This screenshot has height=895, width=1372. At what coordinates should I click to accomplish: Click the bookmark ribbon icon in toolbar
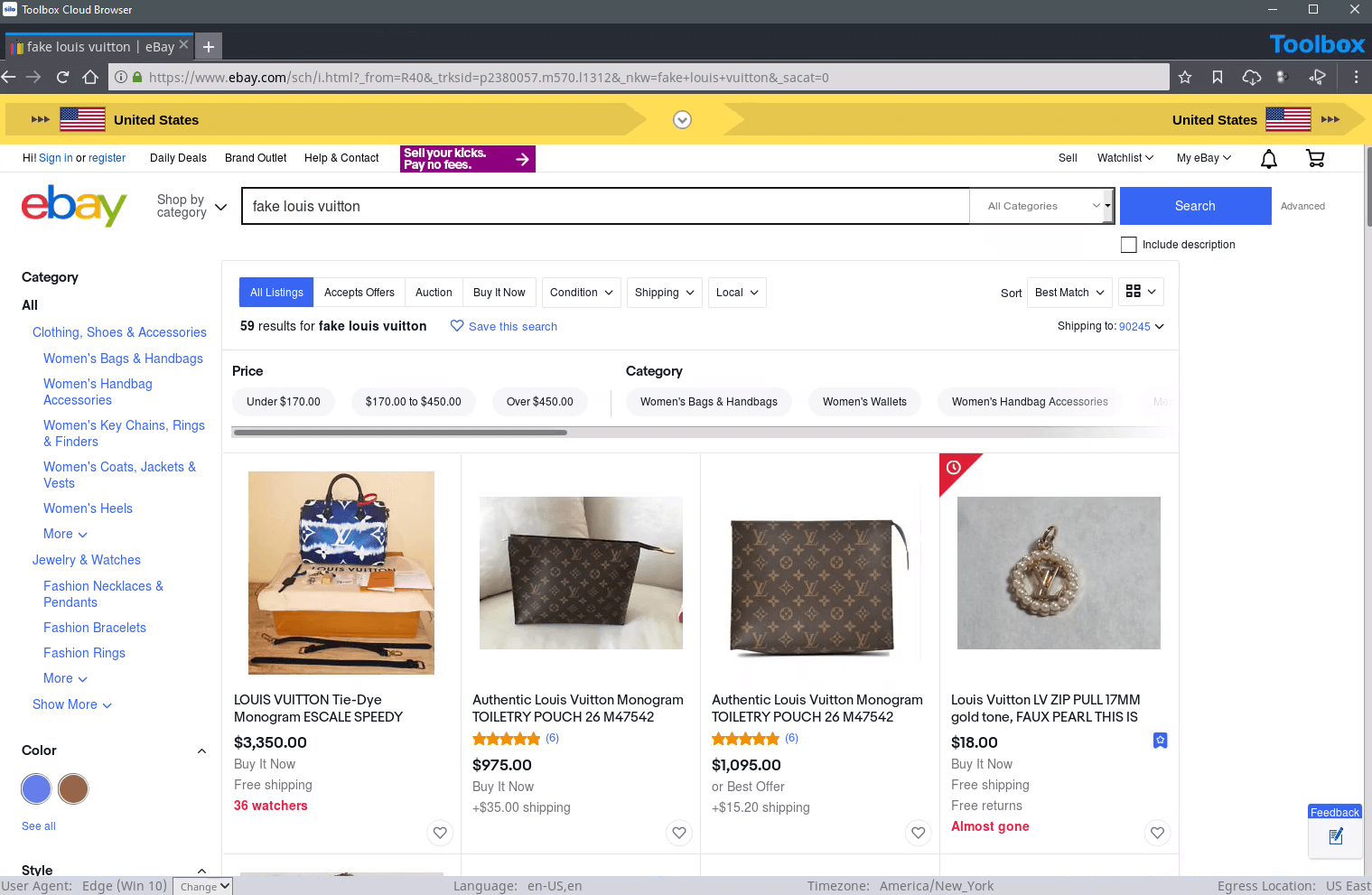coord(1218,78)
